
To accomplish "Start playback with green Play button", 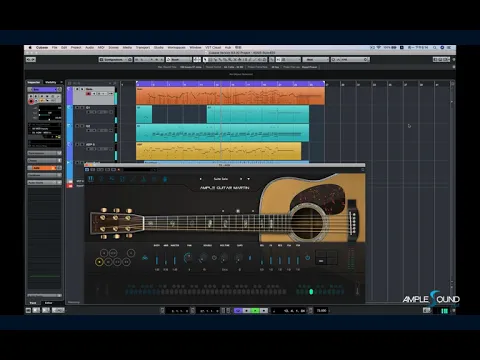I will tap(255, 311).
